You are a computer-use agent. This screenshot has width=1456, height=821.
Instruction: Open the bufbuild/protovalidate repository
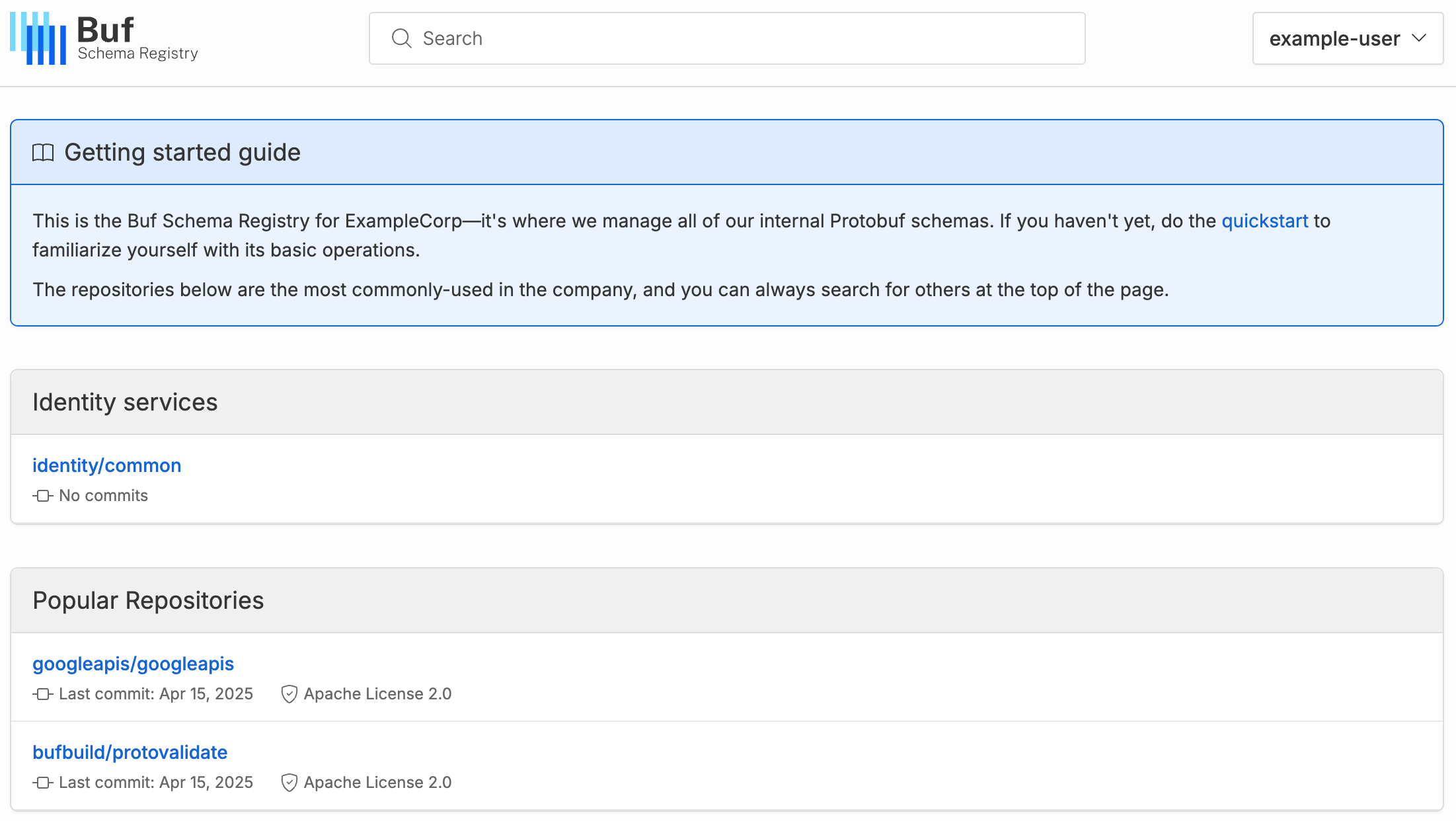coord(130,752)
